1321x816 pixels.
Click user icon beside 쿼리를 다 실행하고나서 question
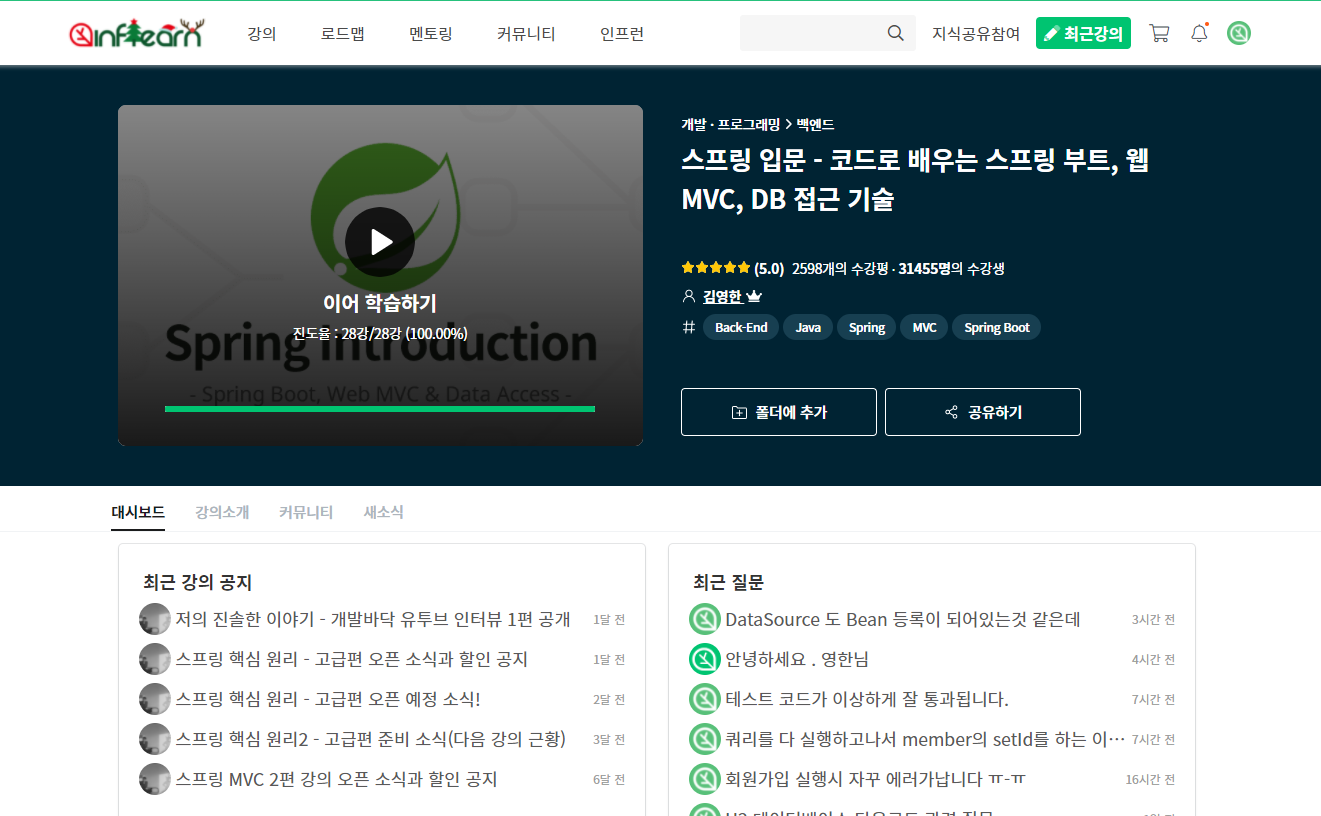pyautogui.click(x=705, y=739)
